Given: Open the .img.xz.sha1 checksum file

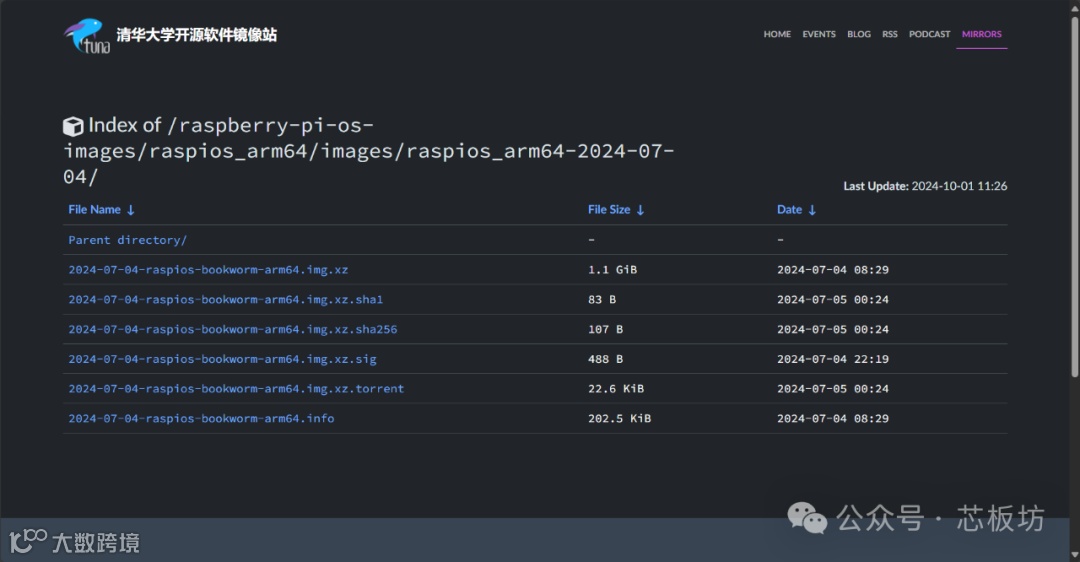Looking at the screenshot, I should pos(225,299).
